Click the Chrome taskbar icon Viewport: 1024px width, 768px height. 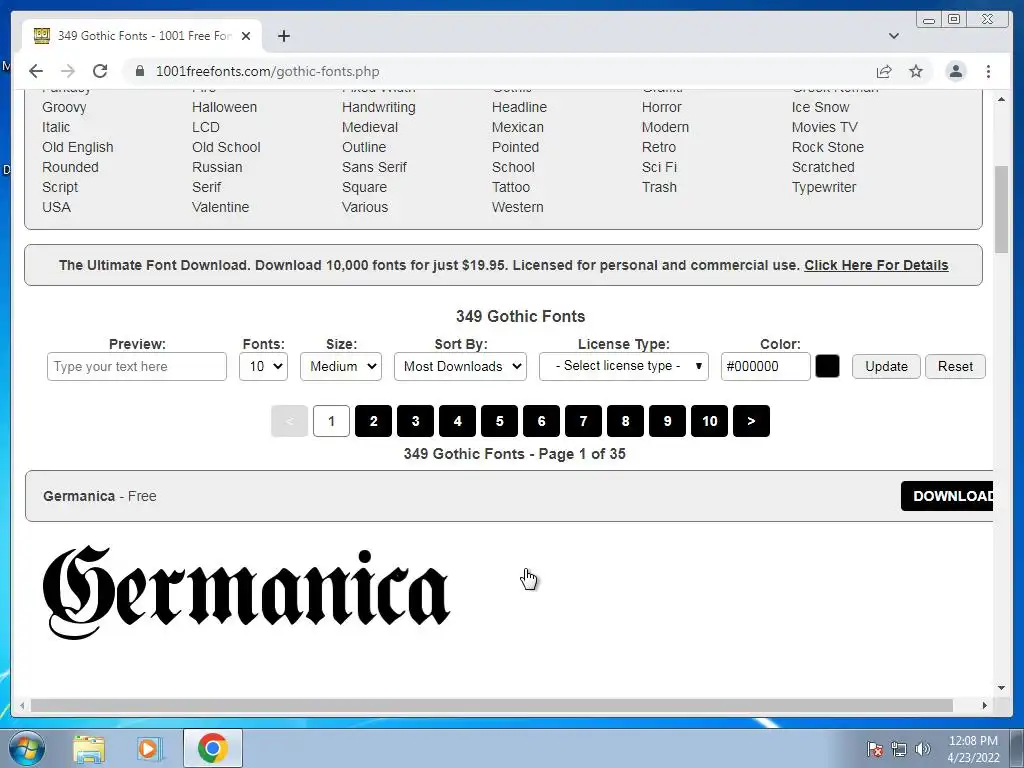click(213, 748)
